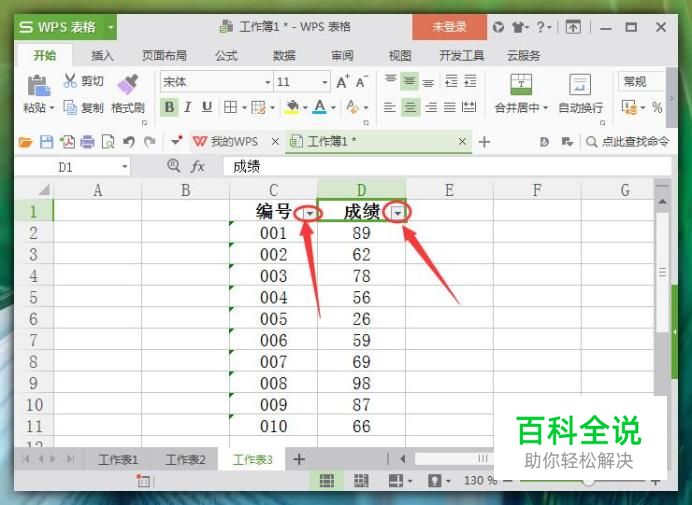The image size is (692, 505).
Task: Add a new sheet with plus button
Action: 299,460
